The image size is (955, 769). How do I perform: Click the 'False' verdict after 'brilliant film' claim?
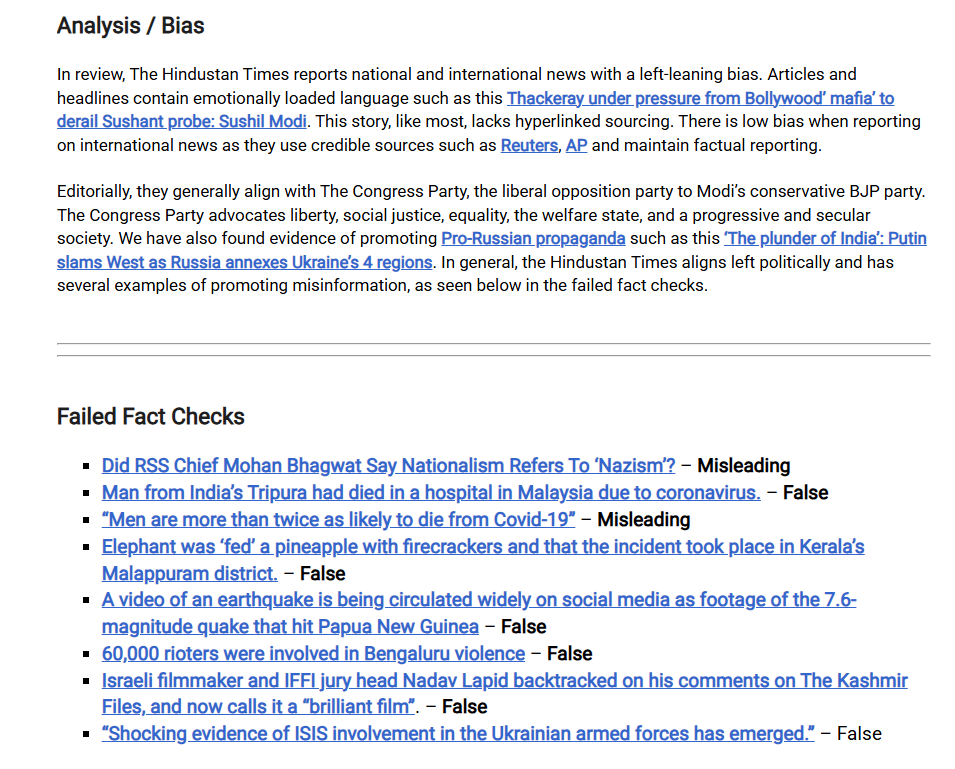click(x=464, y=707)
